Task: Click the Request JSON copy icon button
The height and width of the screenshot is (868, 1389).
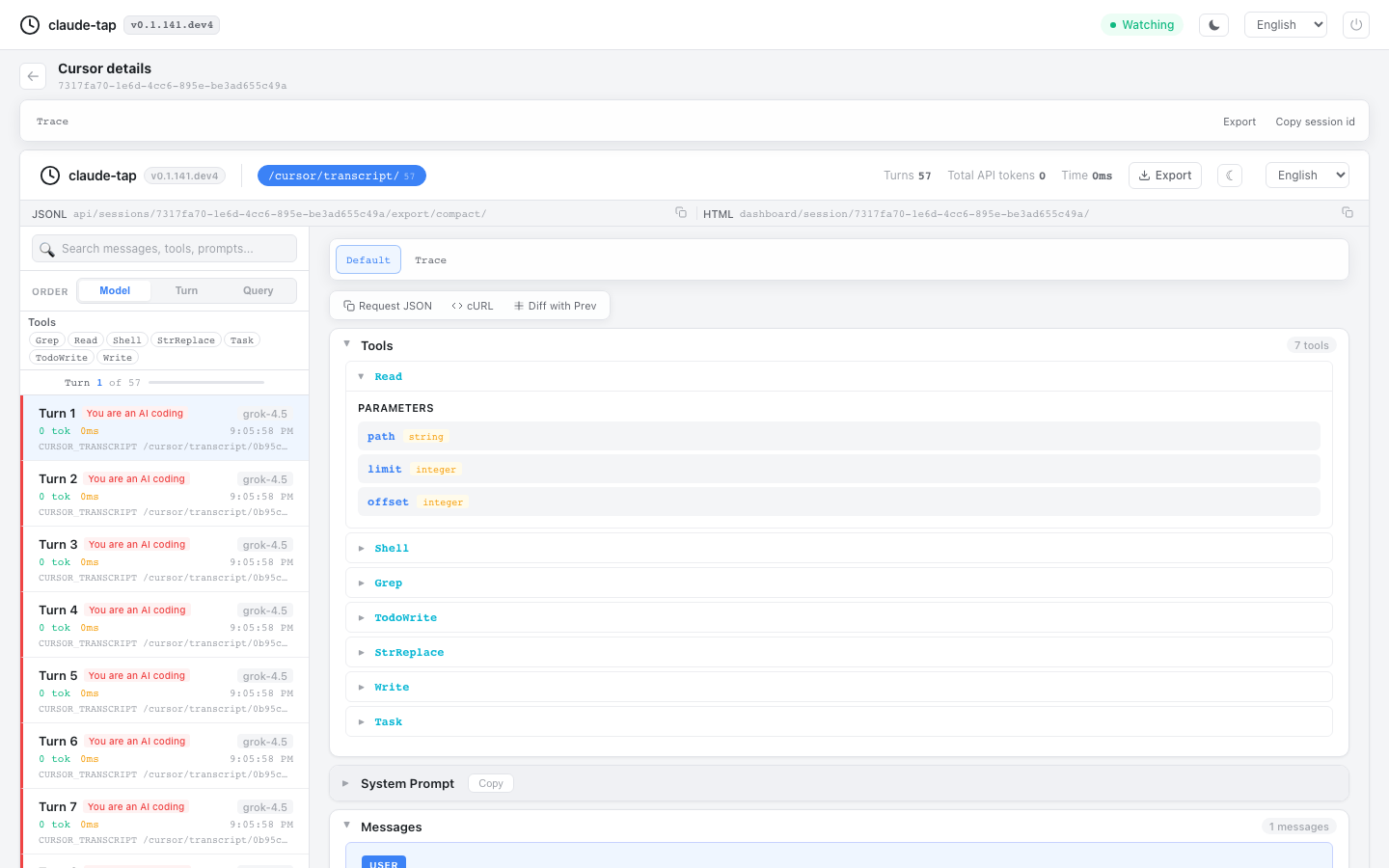Action: 388,306
